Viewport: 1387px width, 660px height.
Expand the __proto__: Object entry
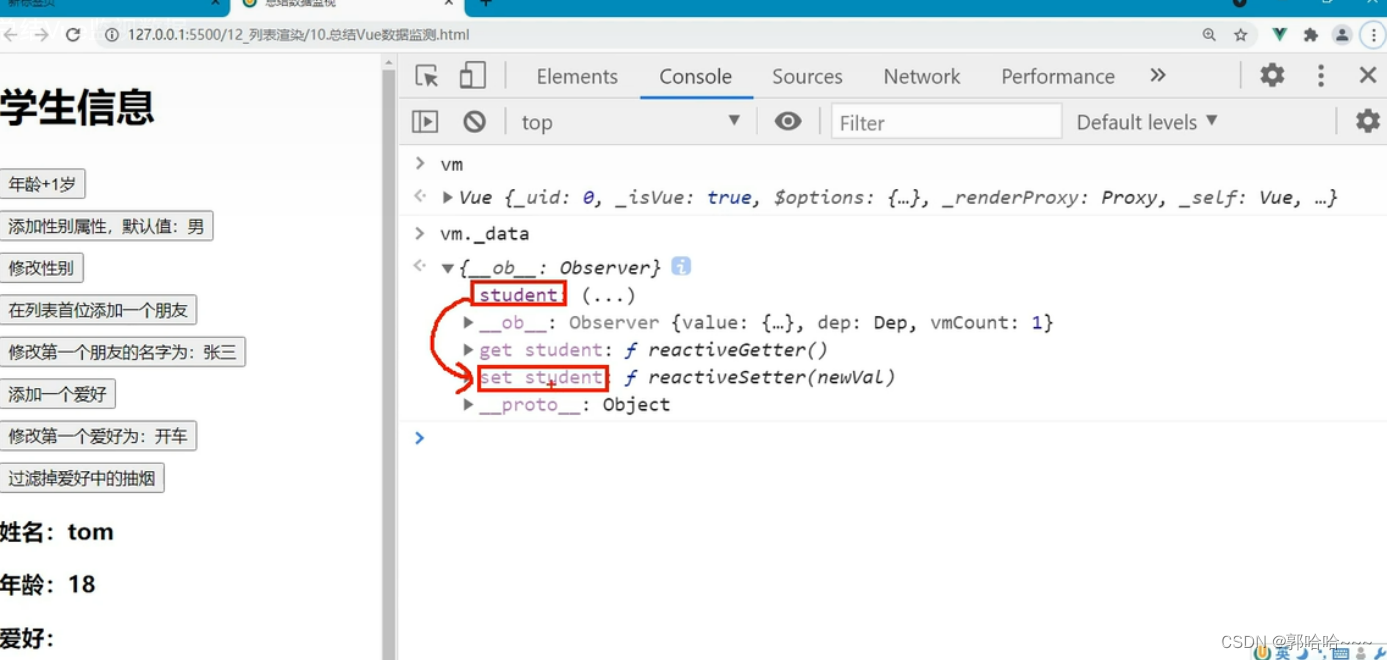pyautogui.click(x=468, y=405)
